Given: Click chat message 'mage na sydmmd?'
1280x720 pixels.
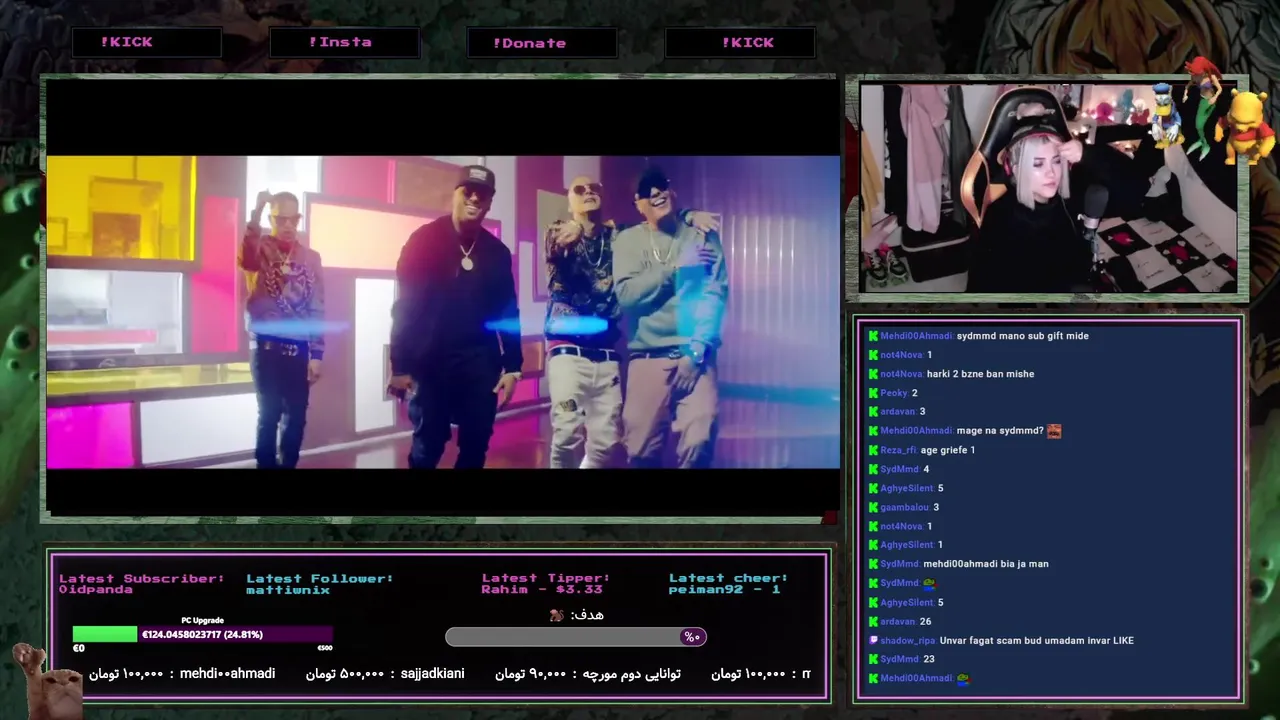Looking at the screenshot, I should pos(1000,431).
